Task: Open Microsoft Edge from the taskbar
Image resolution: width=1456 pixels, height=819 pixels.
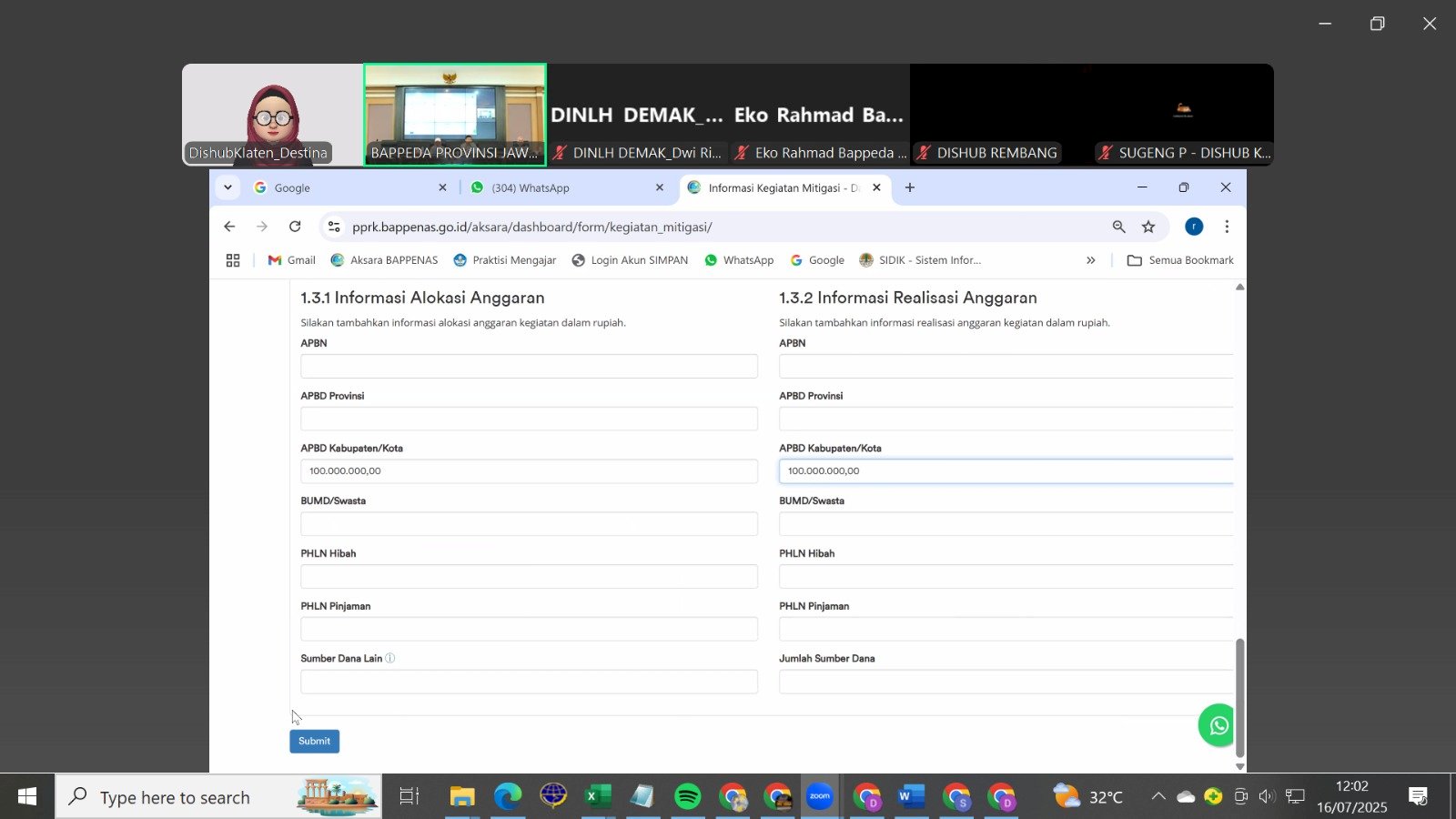Action: point(508,797)
